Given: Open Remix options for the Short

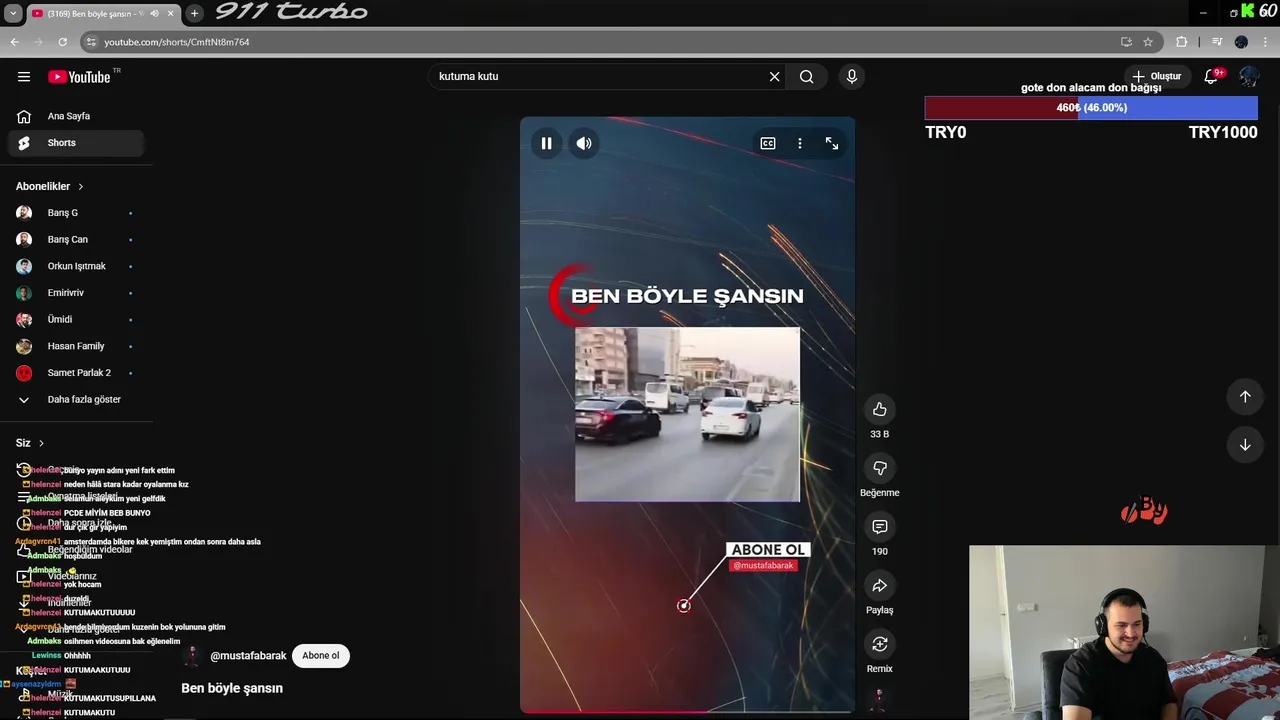Looking at the screenshot, I should 879,644.
